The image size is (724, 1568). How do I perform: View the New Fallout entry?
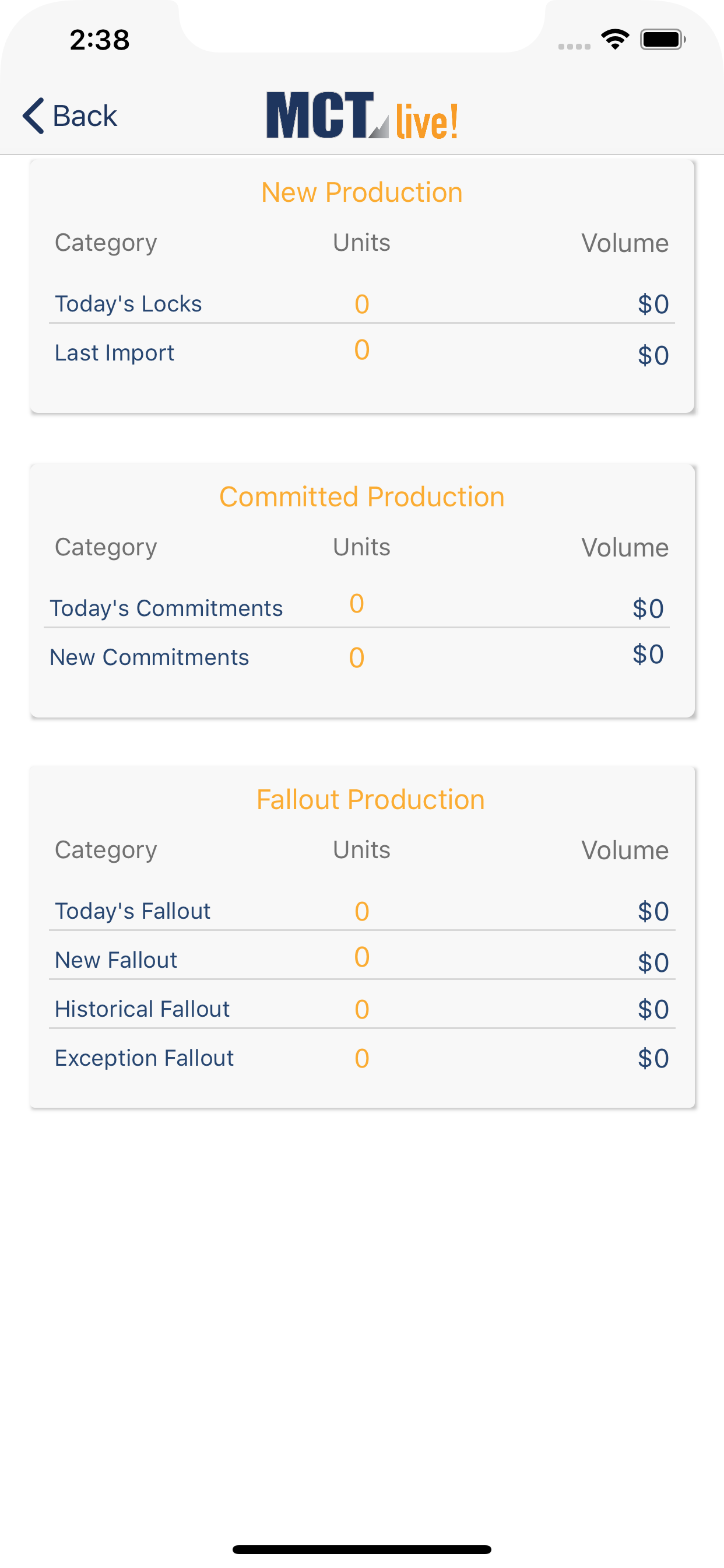coord(116,960)
